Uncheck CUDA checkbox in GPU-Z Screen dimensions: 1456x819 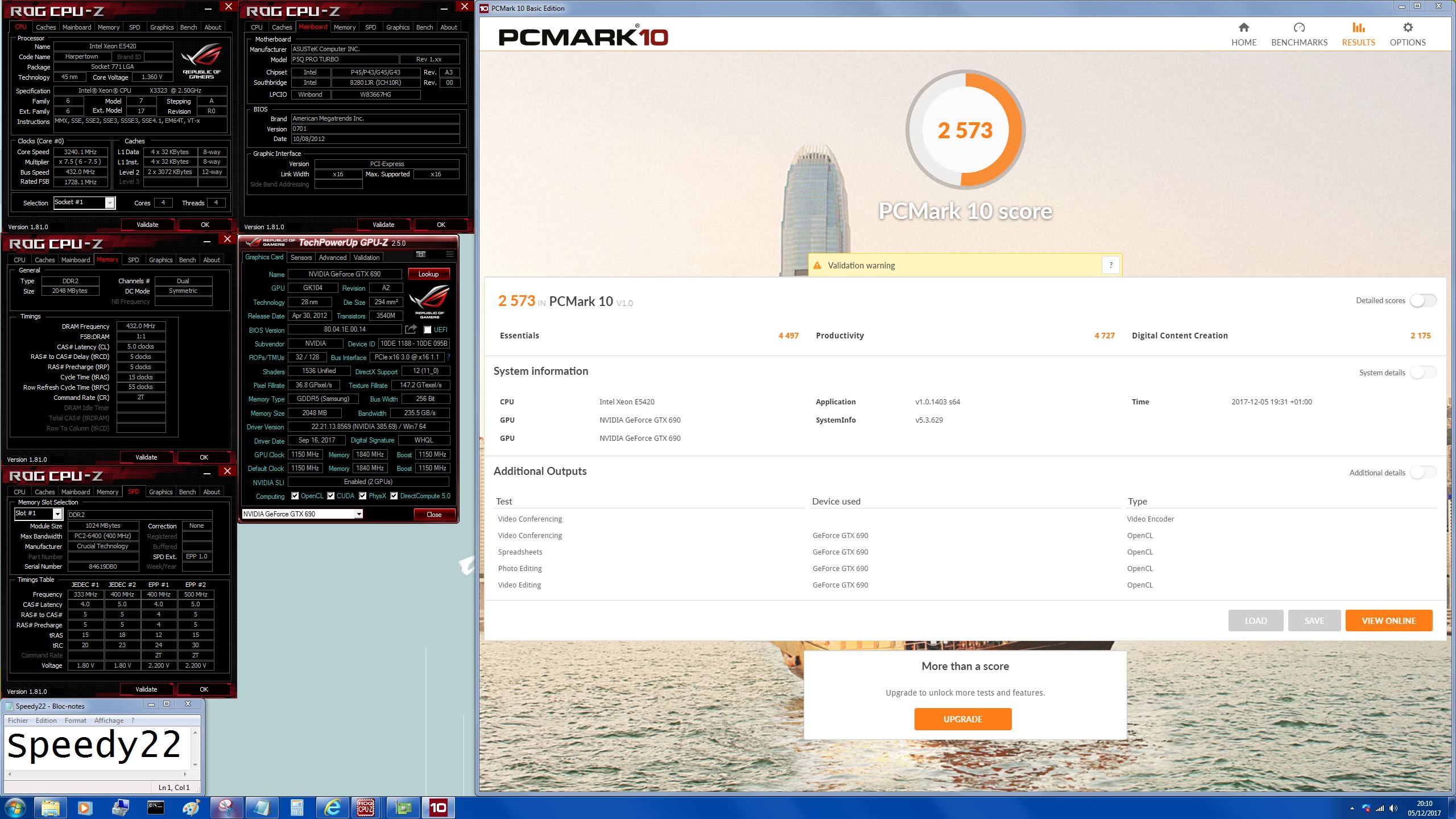[330, 496]
